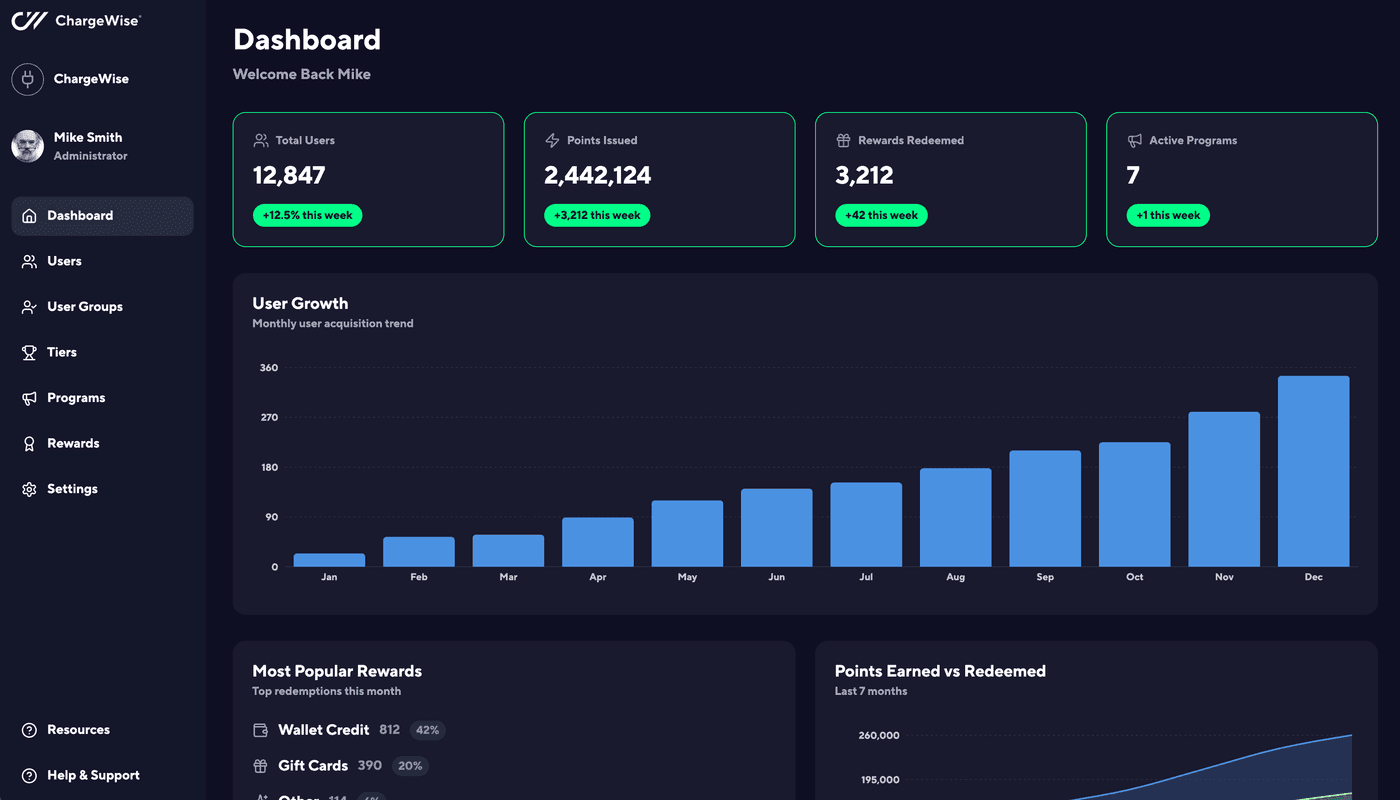Click the December bar in User Growth chart
1400x800 pixels.
(1313, 470)
